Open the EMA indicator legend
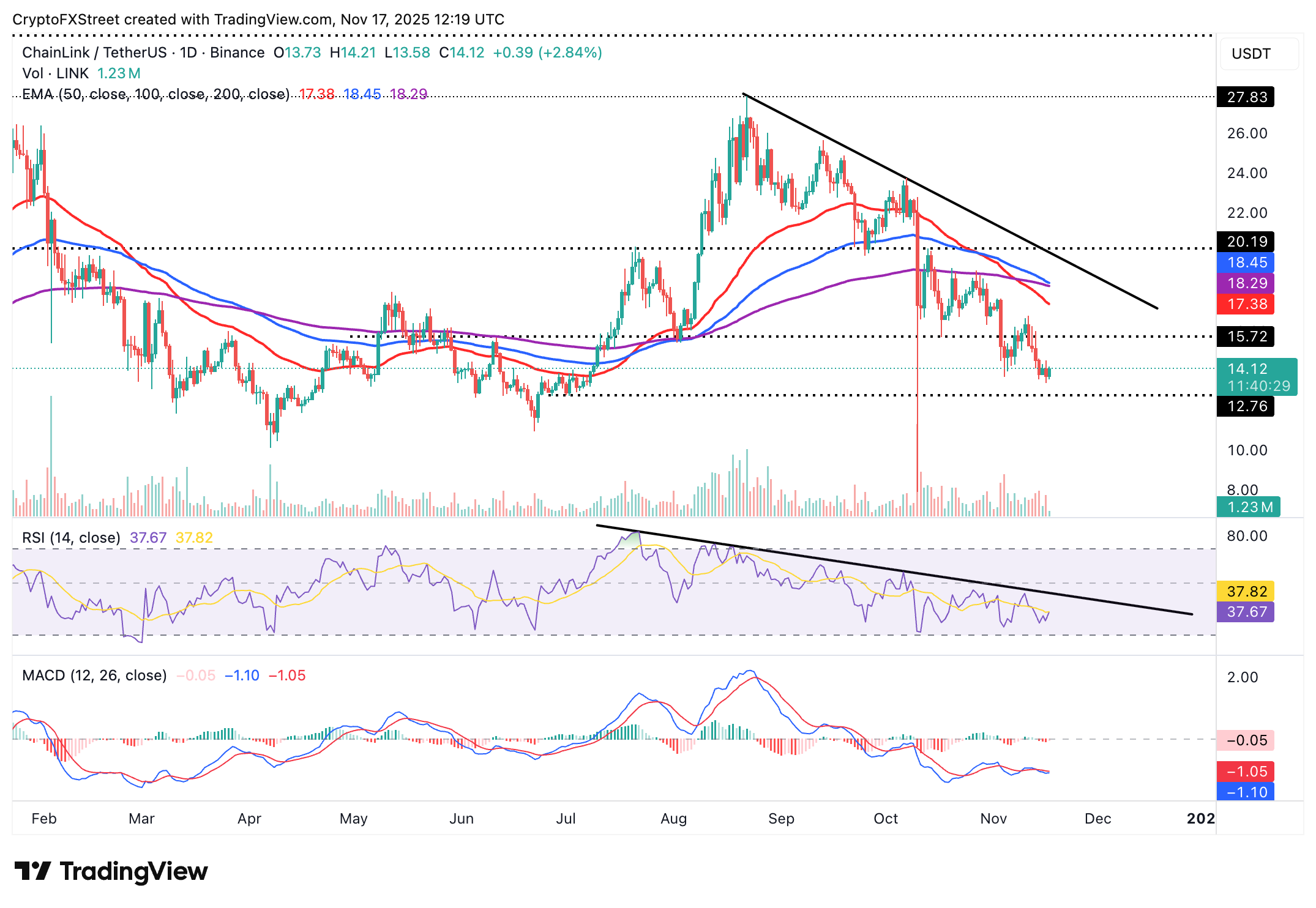Image resolution: width=1316 pixels, height=908 pixels. tap(155, 94)
